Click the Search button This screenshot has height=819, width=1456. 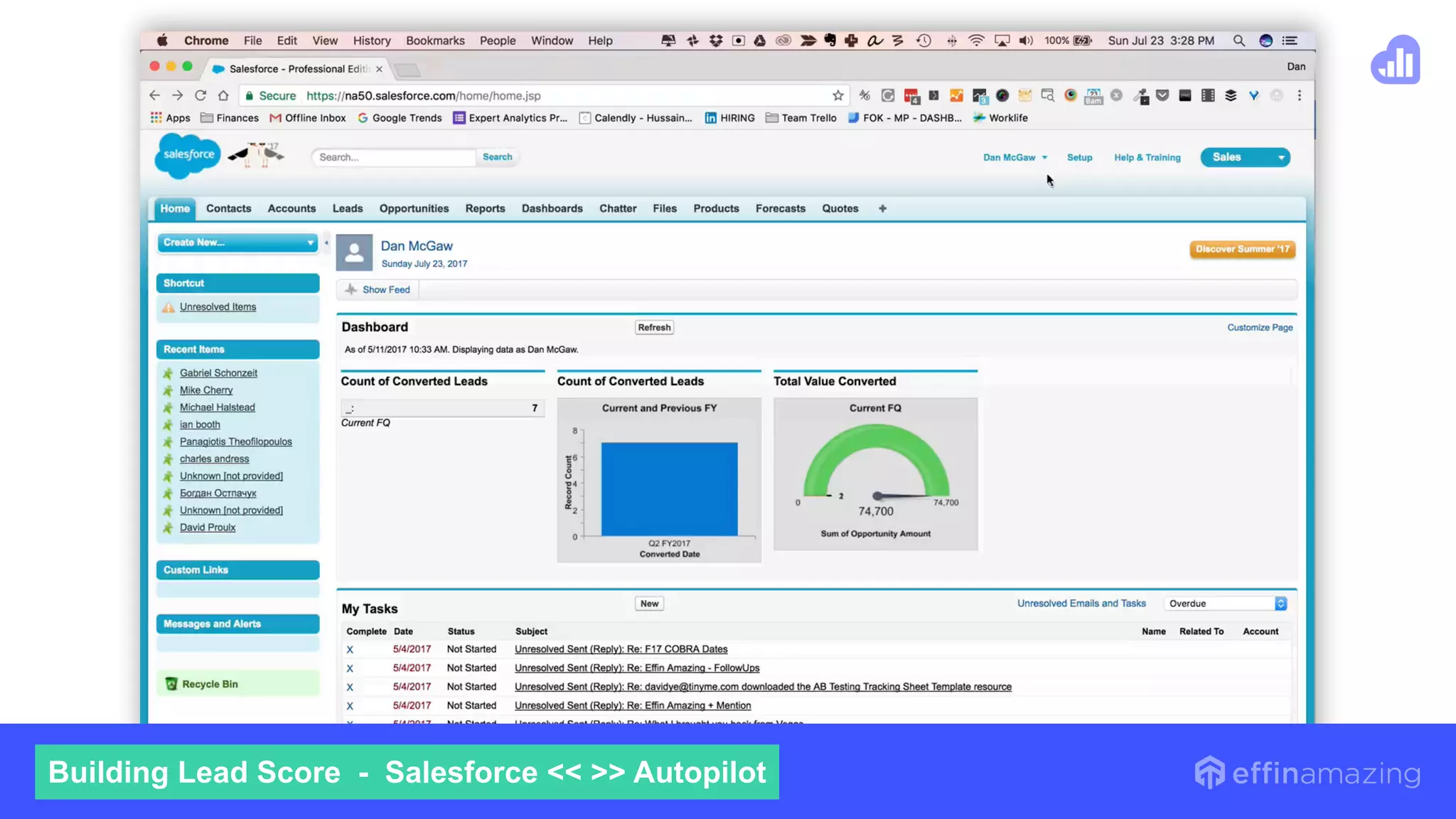497,157
